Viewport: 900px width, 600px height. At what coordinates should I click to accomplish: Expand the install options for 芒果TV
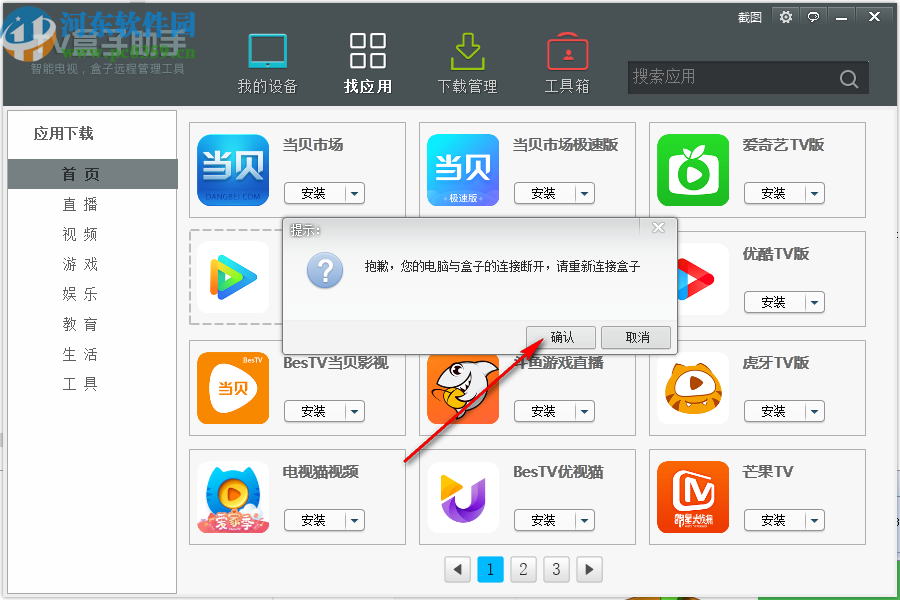pos(814,520)
